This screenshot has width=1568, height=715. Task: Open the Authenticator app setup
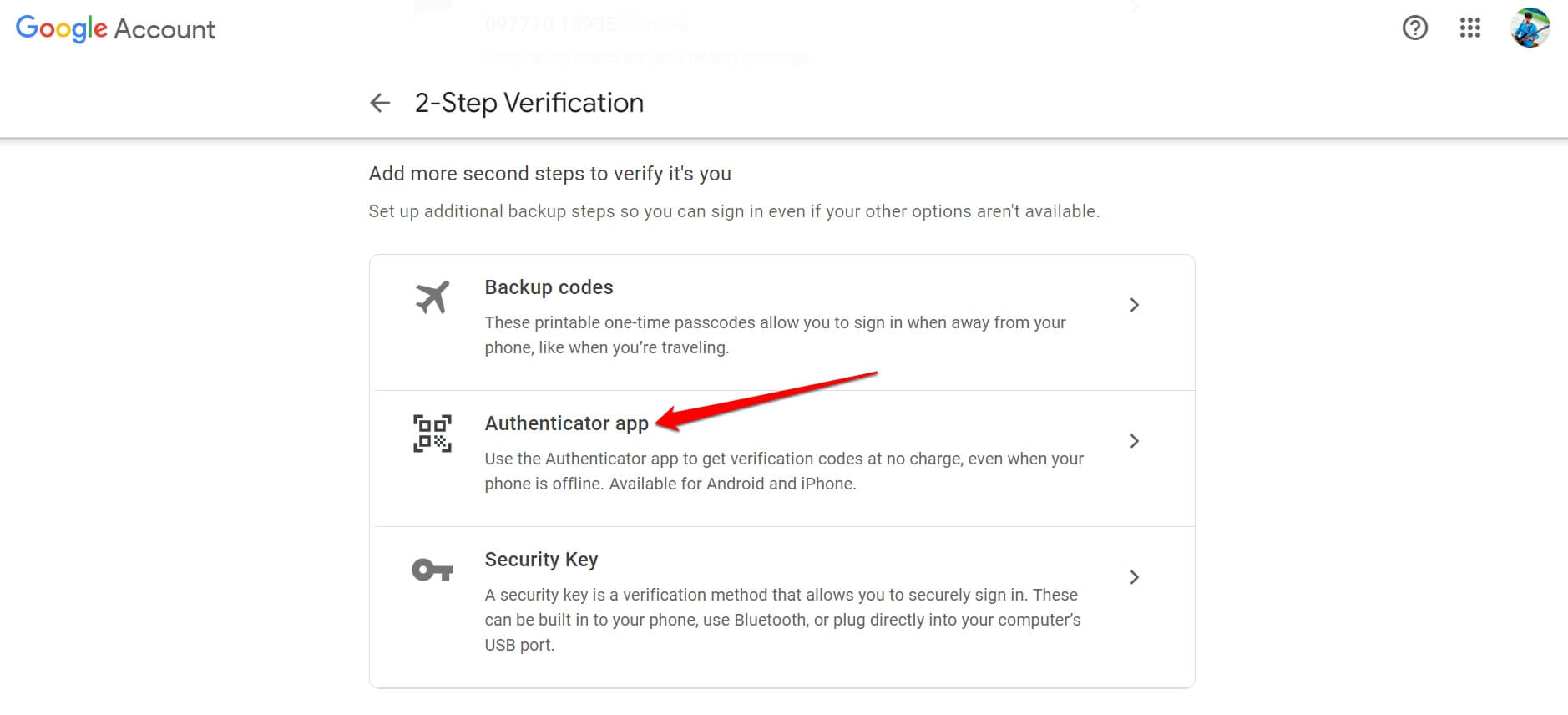pyautogui.click(x=566, y=423)
